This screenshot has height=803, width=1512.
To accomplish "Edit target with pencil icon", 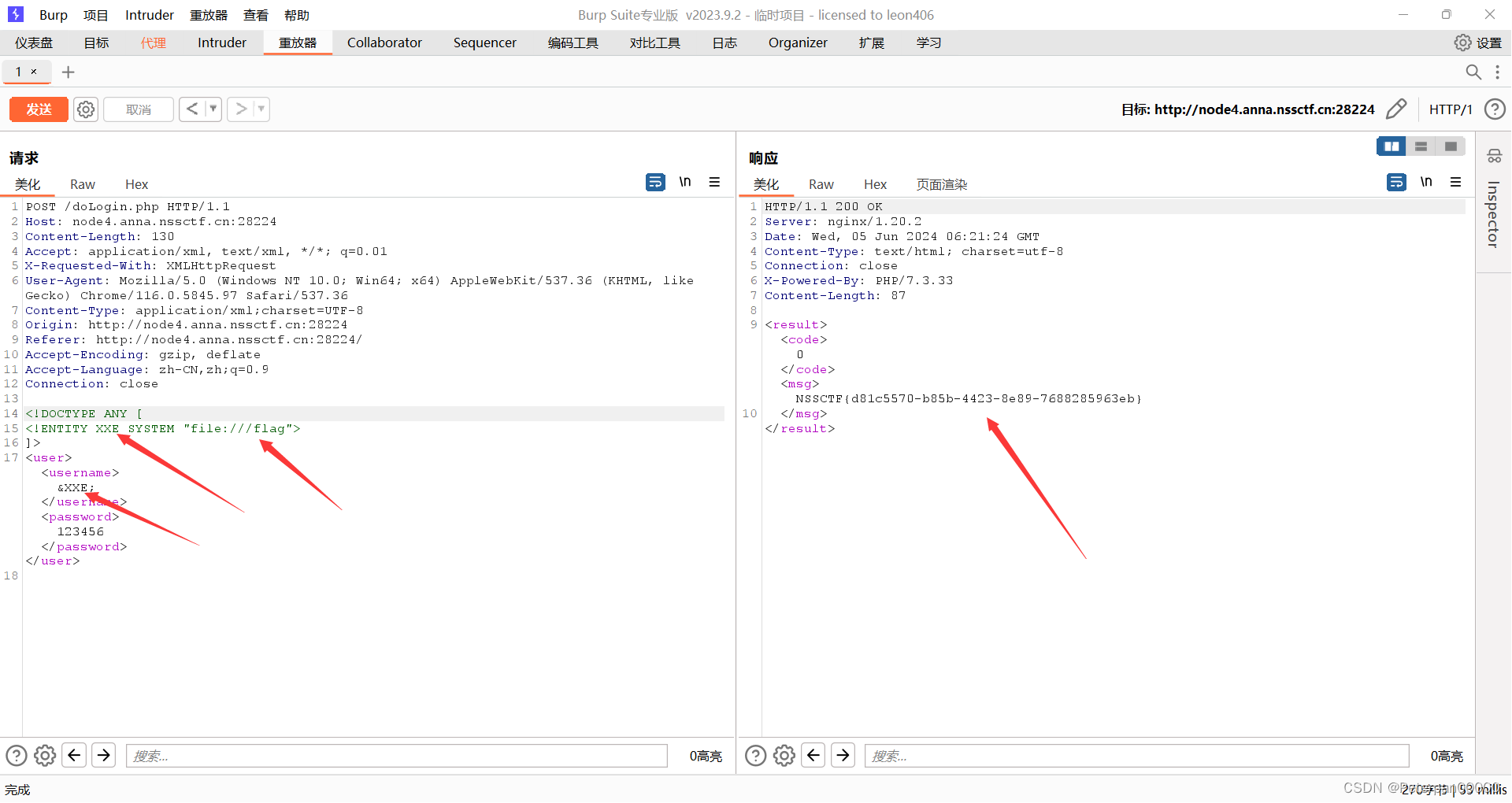I will [x=1396, y=109].
